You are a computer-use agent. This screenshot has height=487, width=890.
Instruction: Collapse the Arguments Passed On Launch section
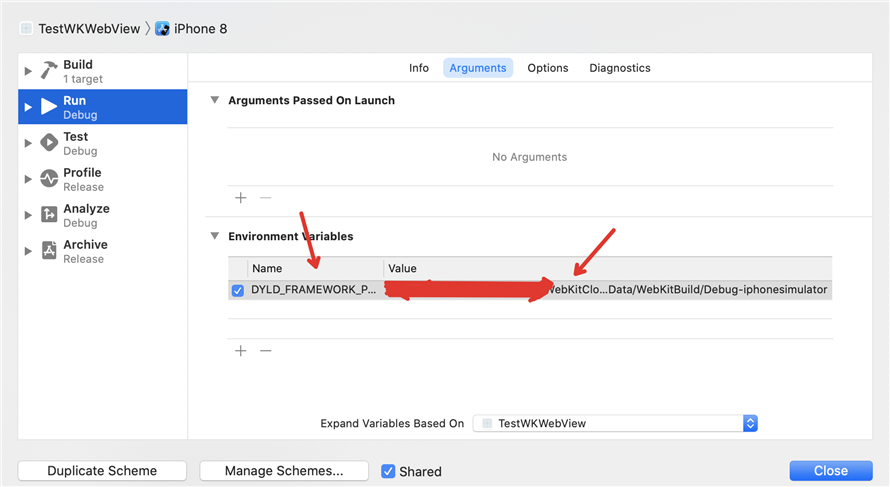pos(214,100)
